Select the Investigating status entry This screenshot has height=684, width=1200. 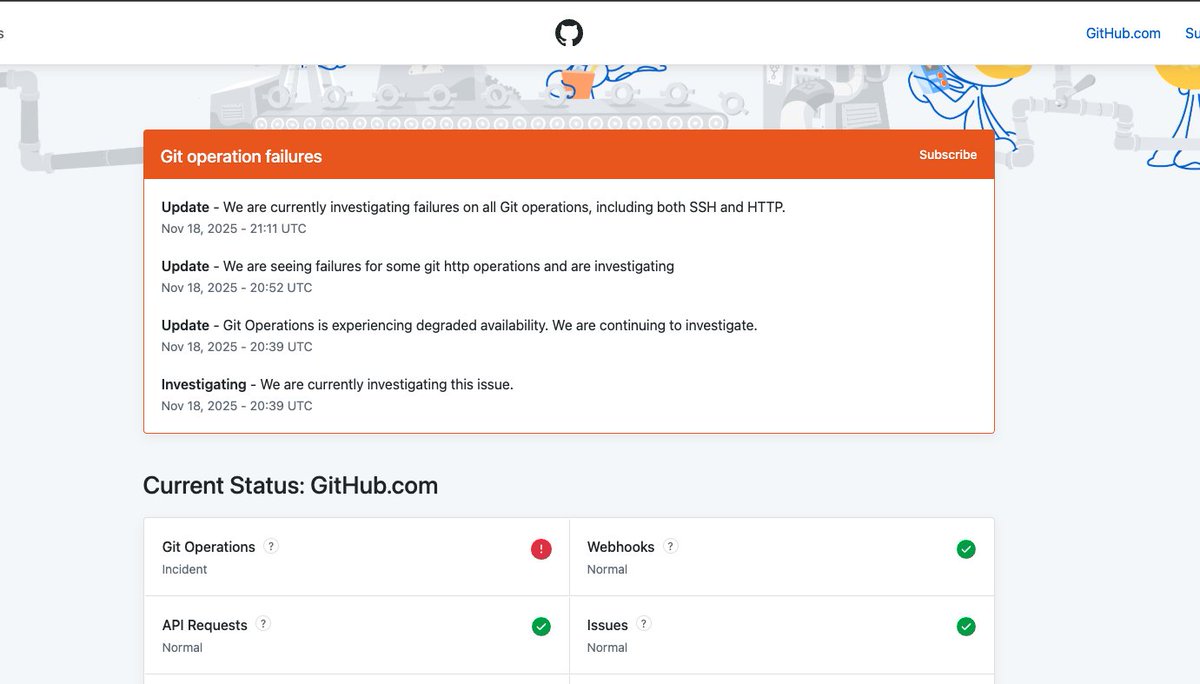(337, 384)
